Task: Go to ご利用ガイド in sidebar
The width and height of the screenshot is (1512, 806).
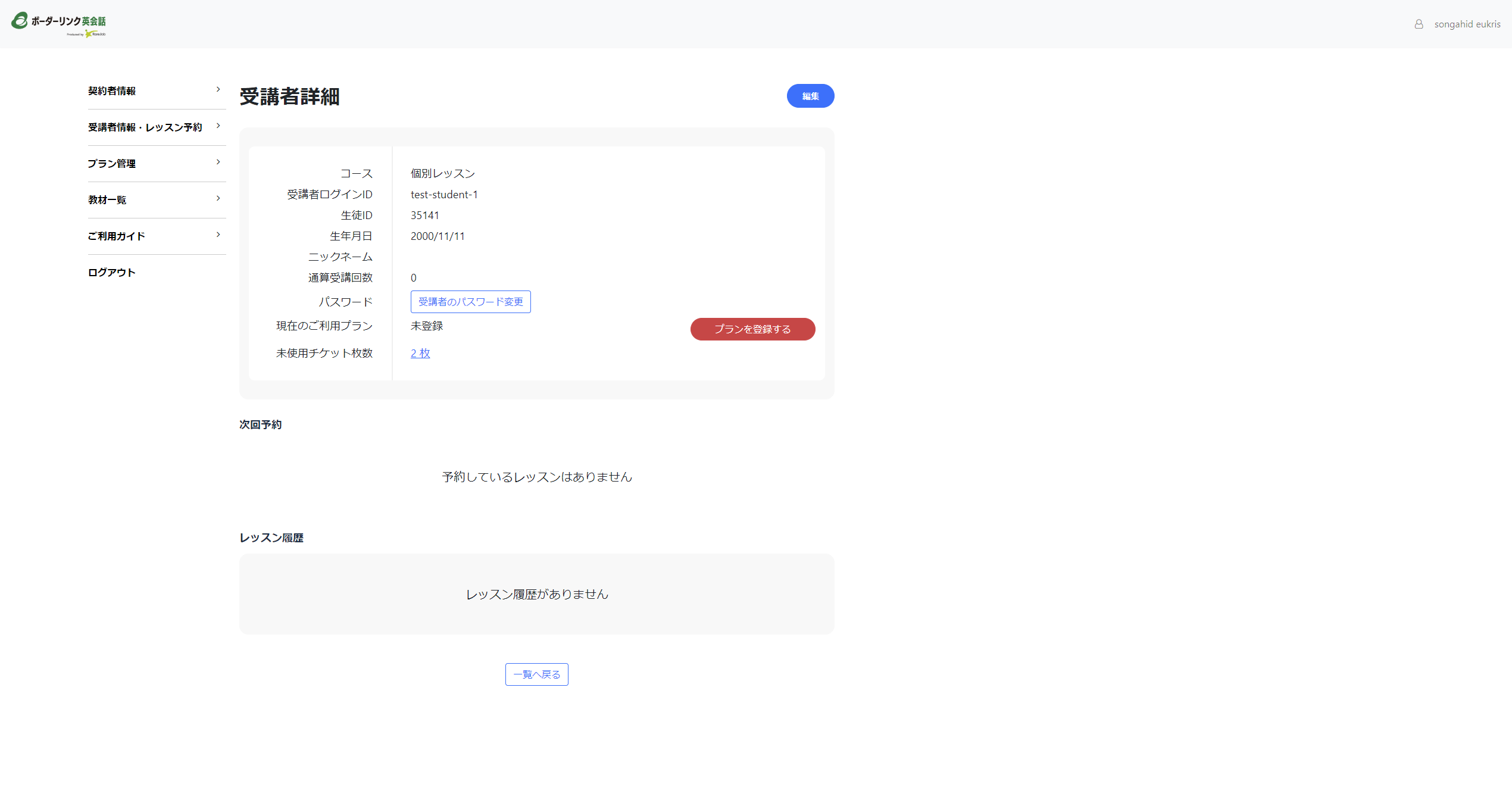Action: [116, 236]
